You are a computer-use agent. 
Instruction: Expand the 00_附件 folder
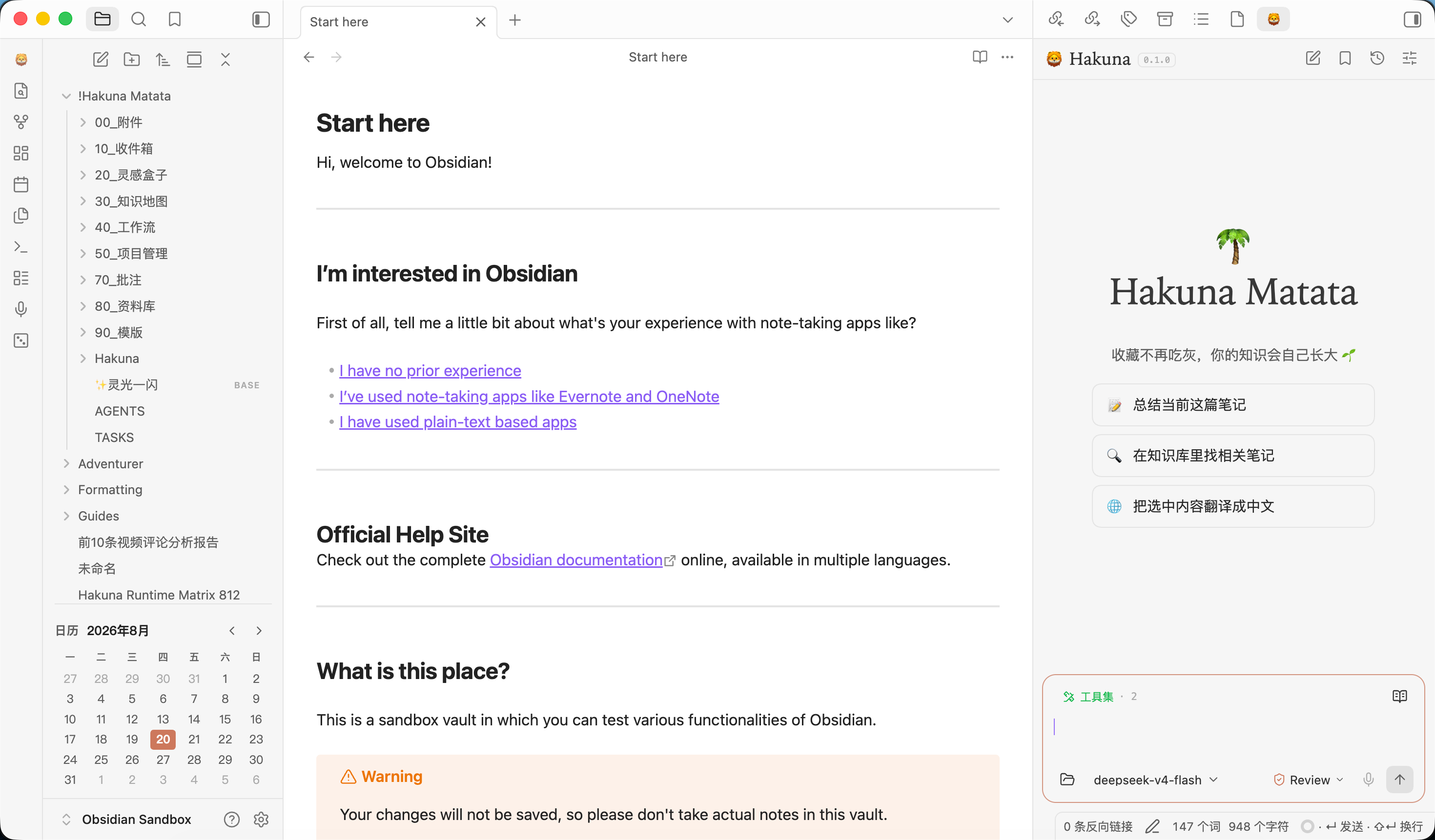pos(82,122)
